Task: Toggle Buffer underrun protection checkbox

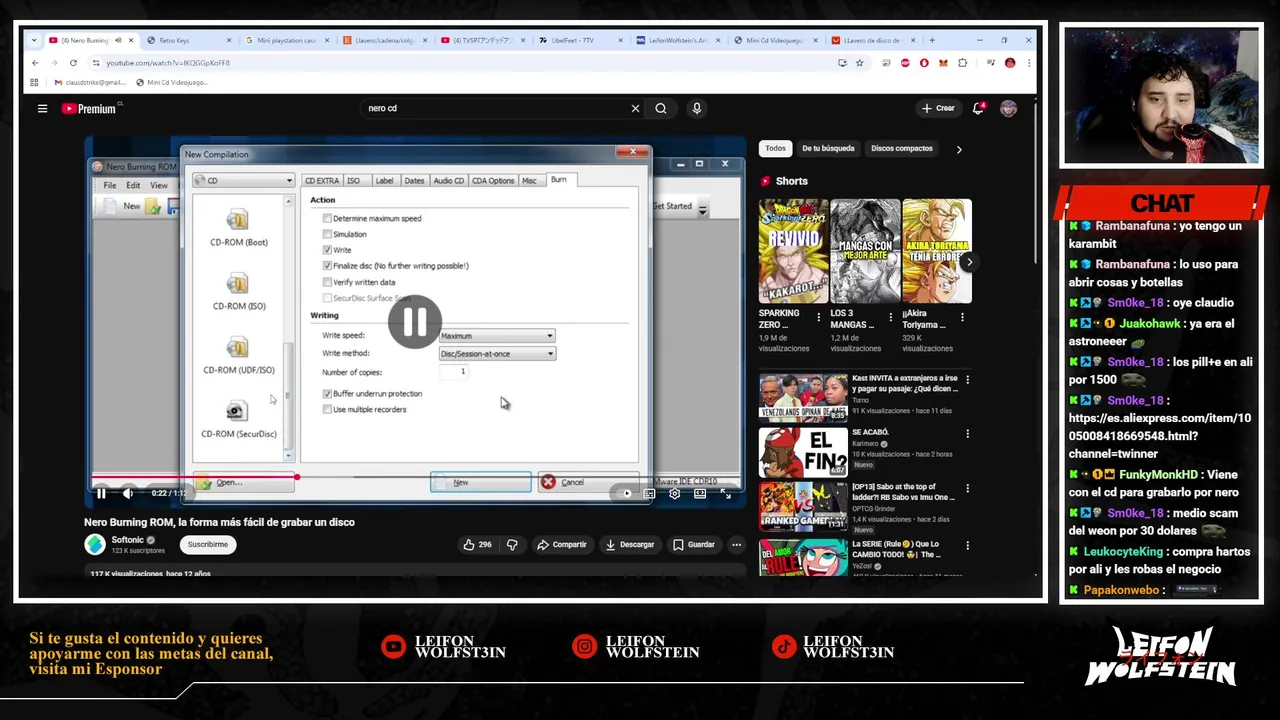Action: coord(327,394)
